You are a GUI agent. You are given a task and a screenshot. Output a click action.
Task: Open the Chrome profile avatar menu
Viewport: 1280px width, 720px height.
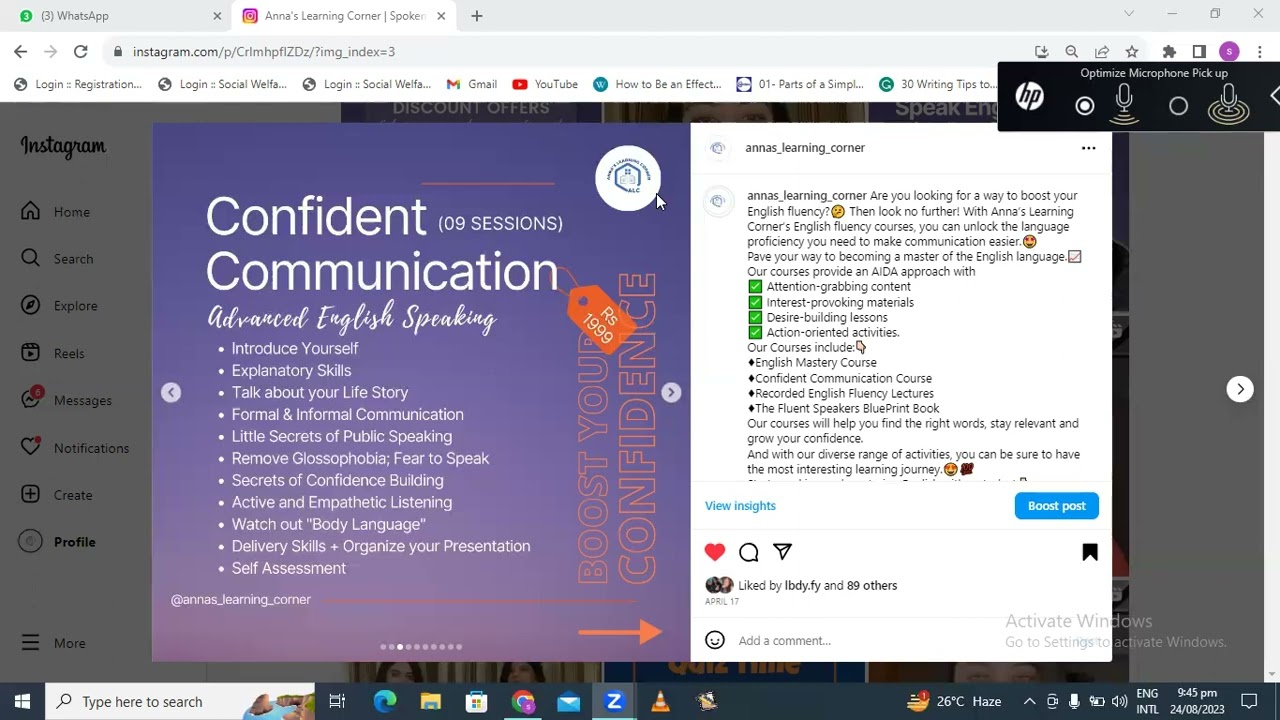tap(1229, 52)
